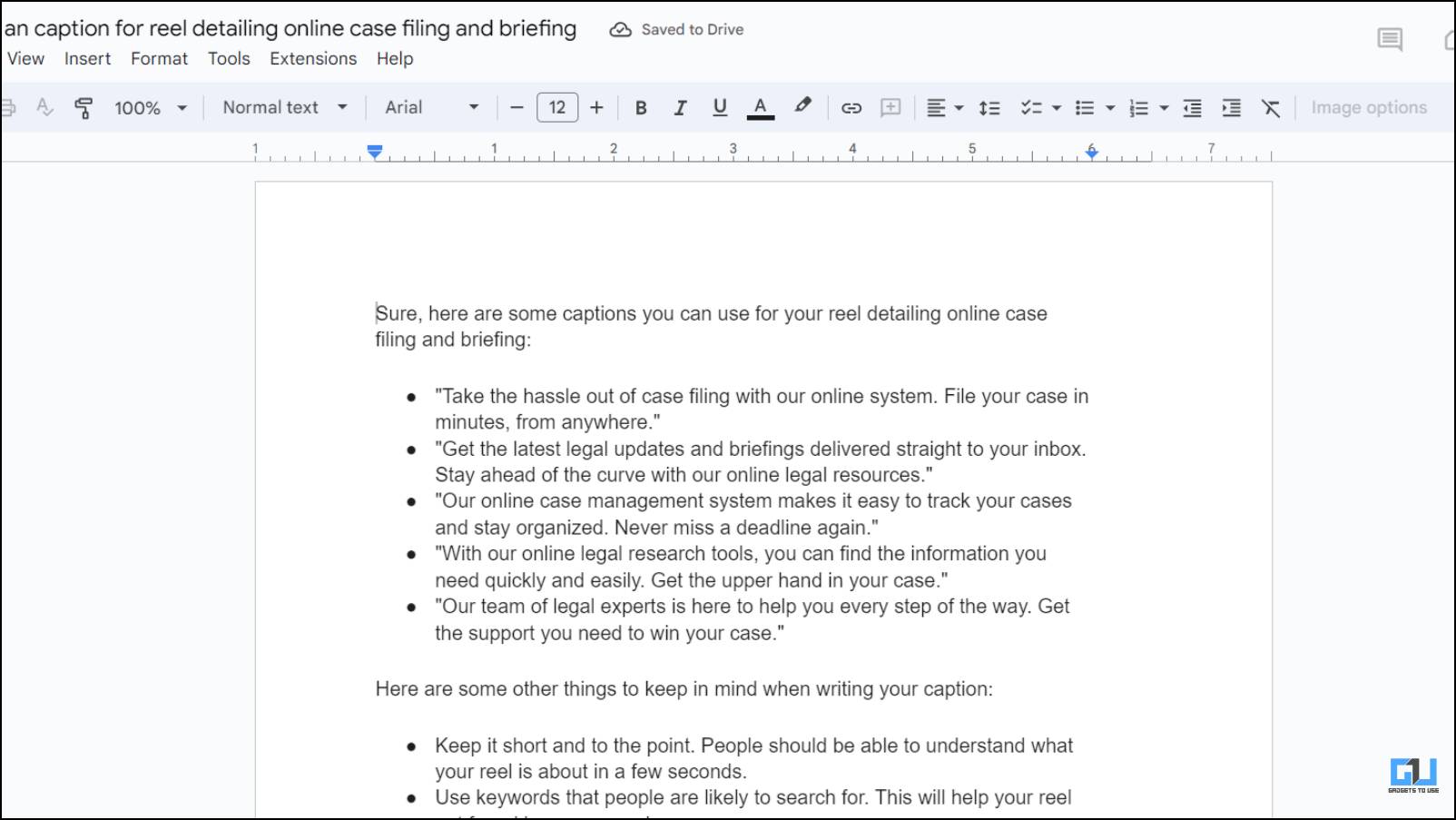Open the text color picker
Viewport: 1456px width, 820px height.
(761, 107)
